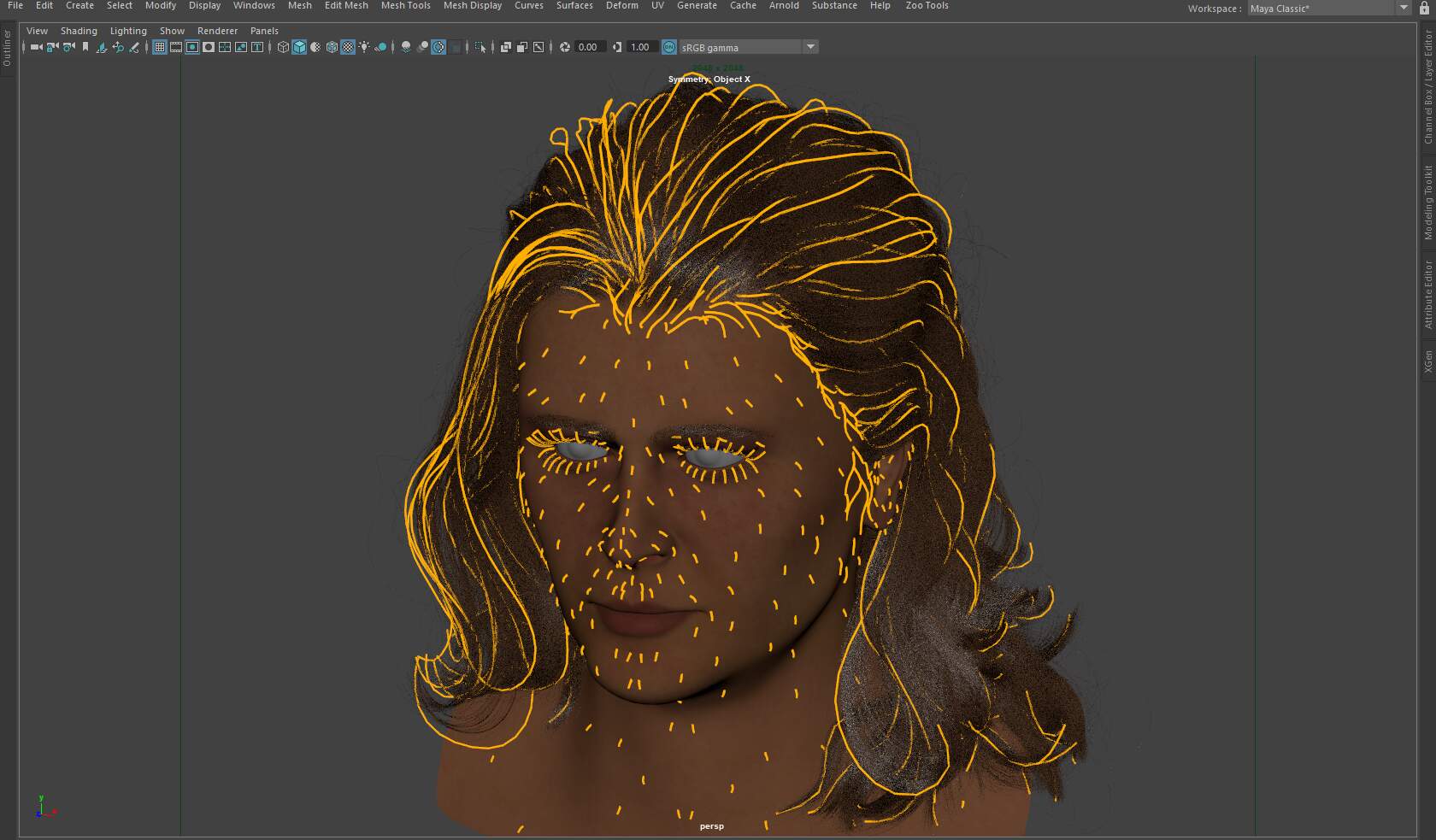Click the Multisample Anti-aliasing icon
This screenshot has height=840, width=1436.
pos(438,47)
